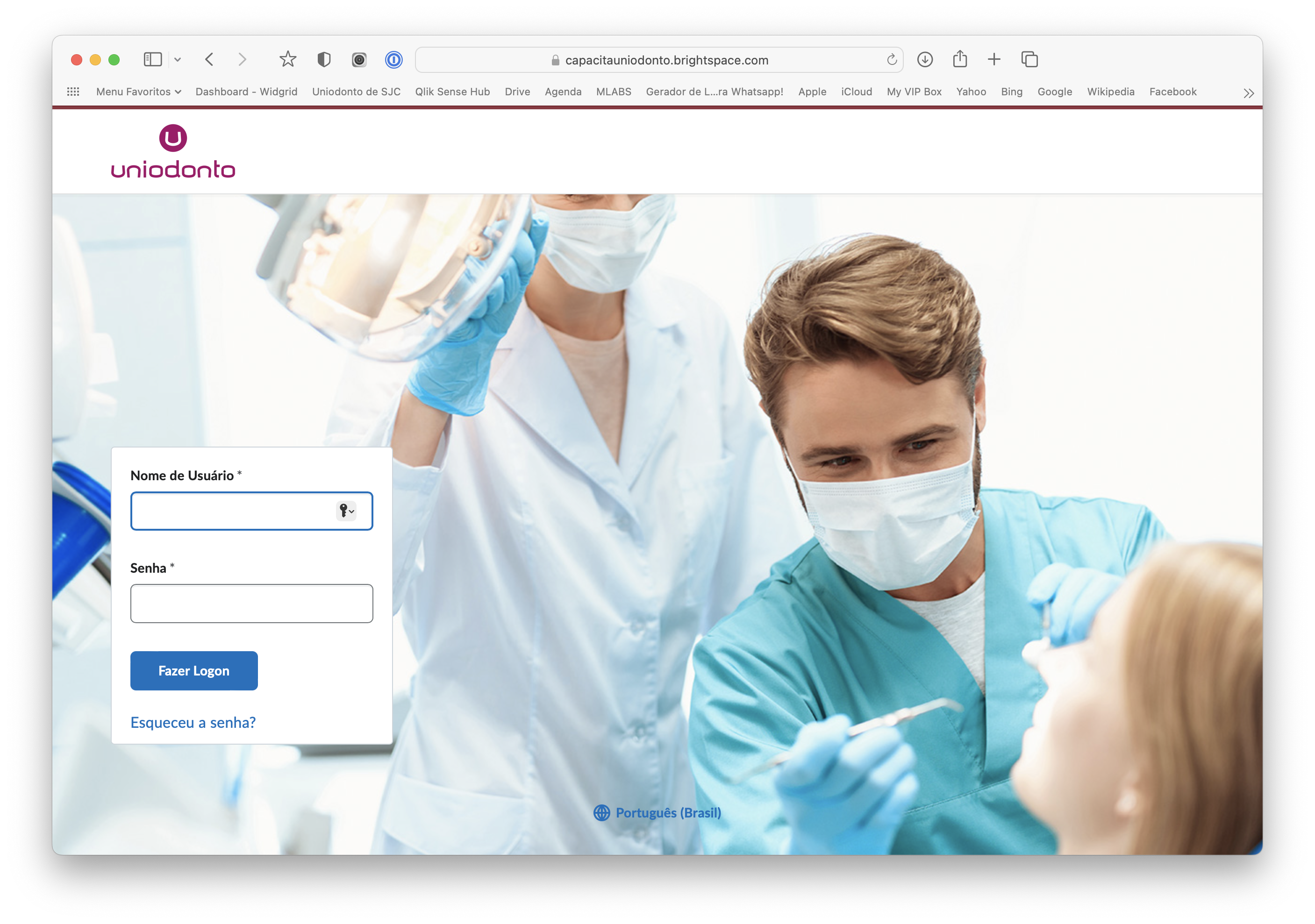
Task: Change language via Português (Brasil)
Action: [x=668, y=812]
